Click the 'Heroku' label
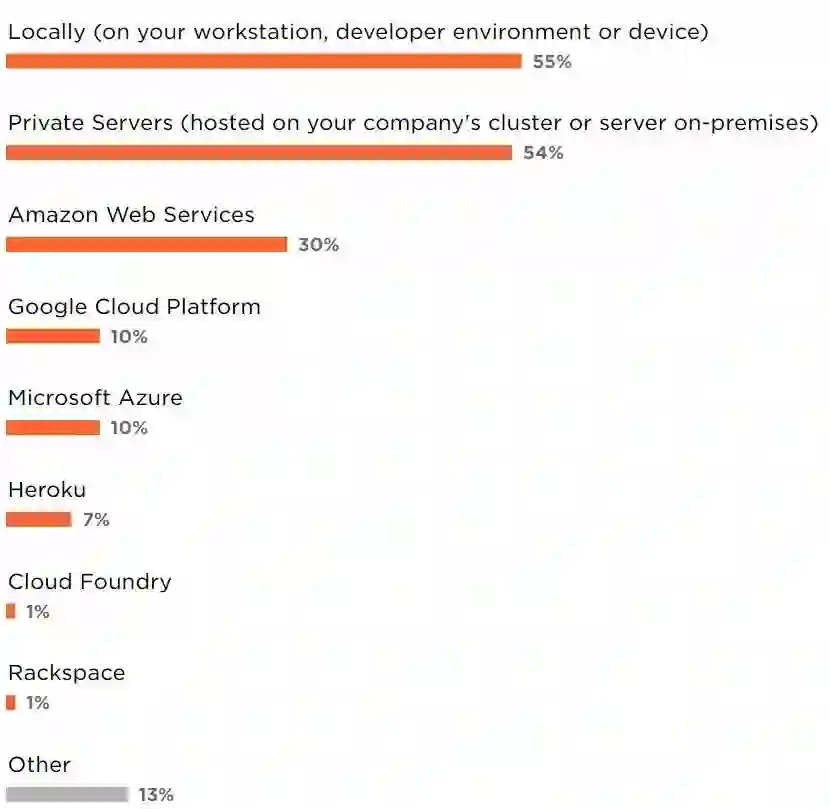This screenshot has width=830, height=809. (47, 490)
